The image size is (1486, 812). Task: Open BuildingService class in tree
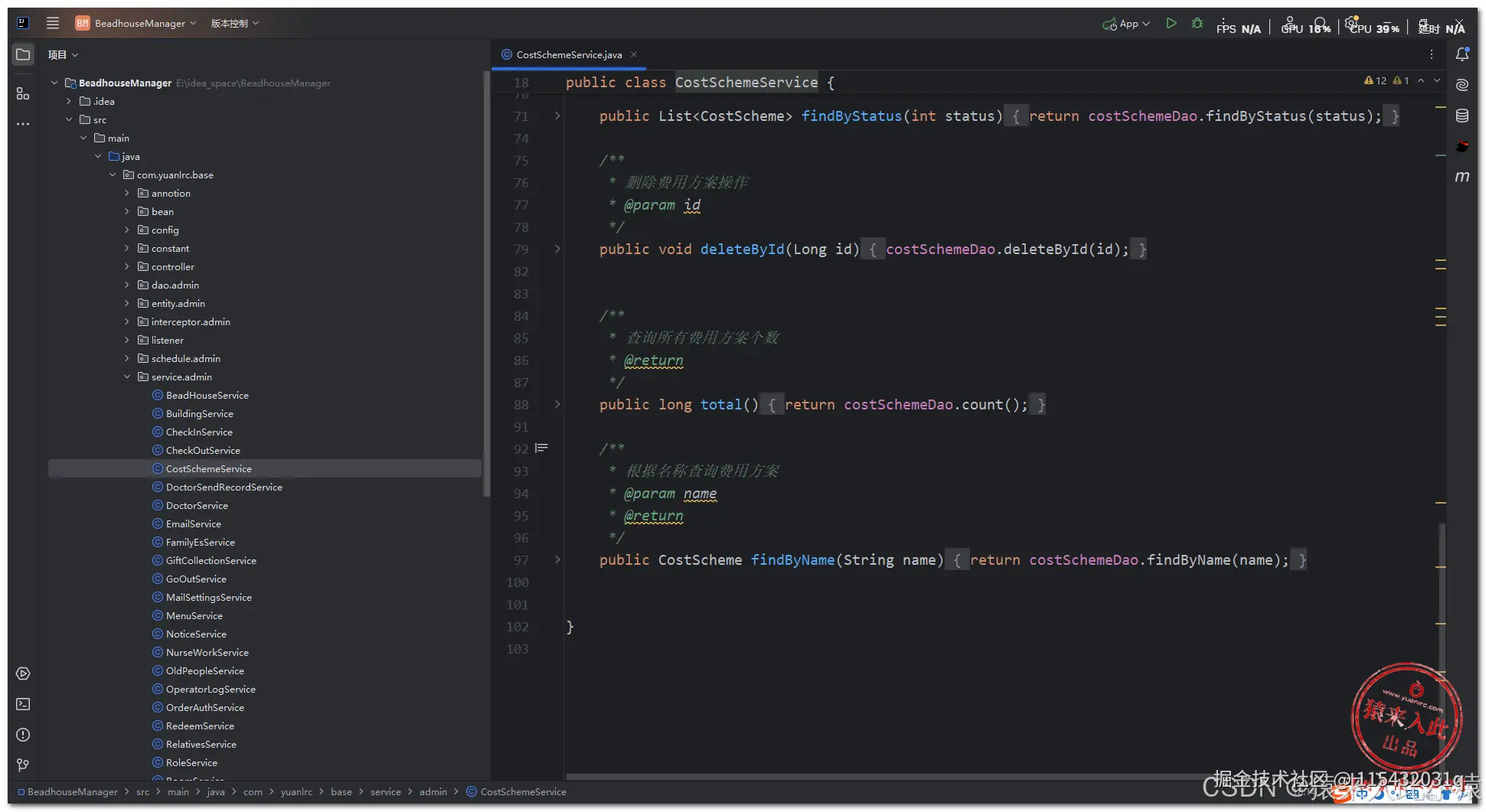click(x=199, y=413)
